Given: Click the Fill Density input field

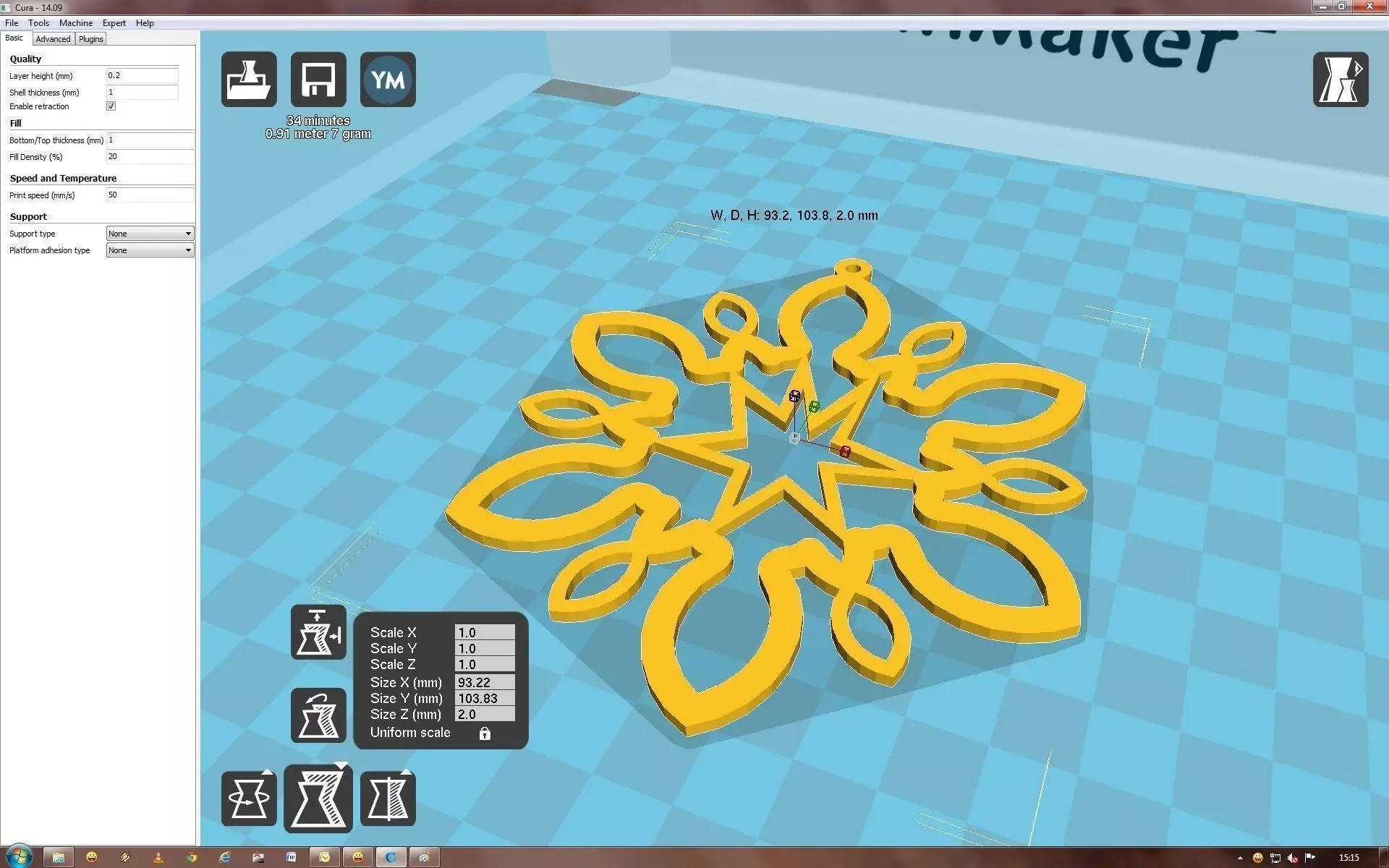Looking at the screenshot, I should point(150,157).
